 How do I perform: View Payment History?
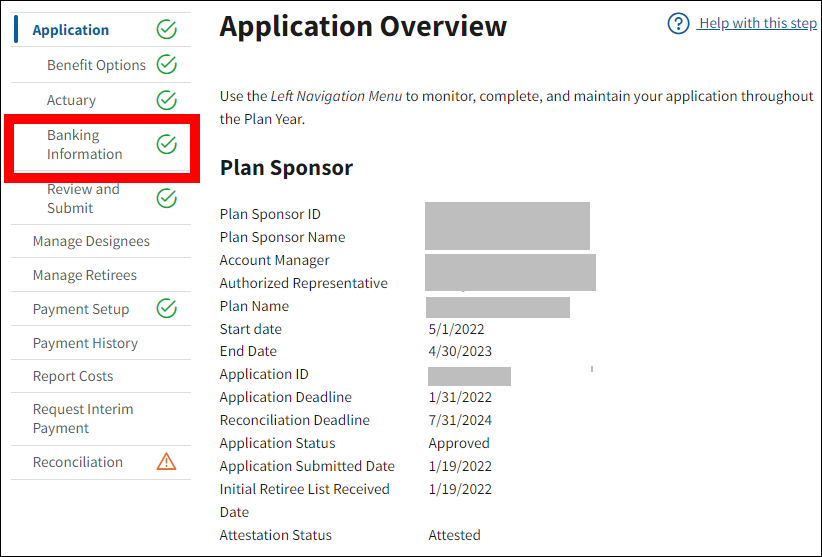point(85,343)
